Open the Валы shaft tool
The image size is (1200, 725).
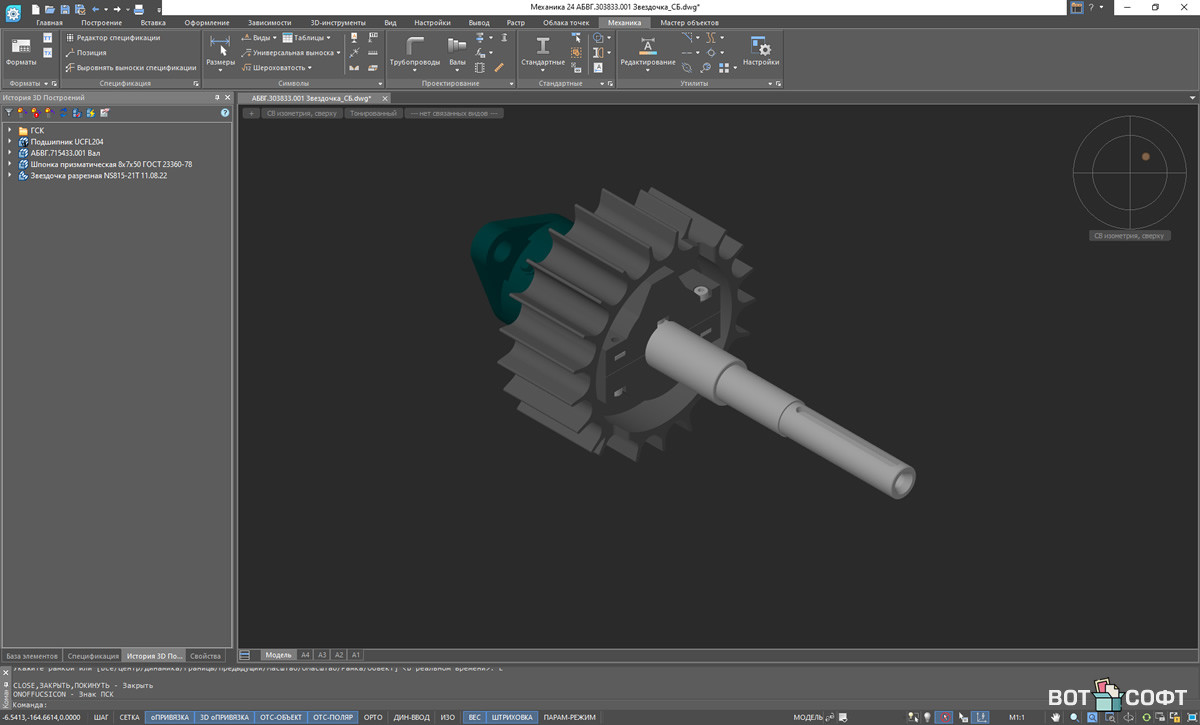[457, 51]
